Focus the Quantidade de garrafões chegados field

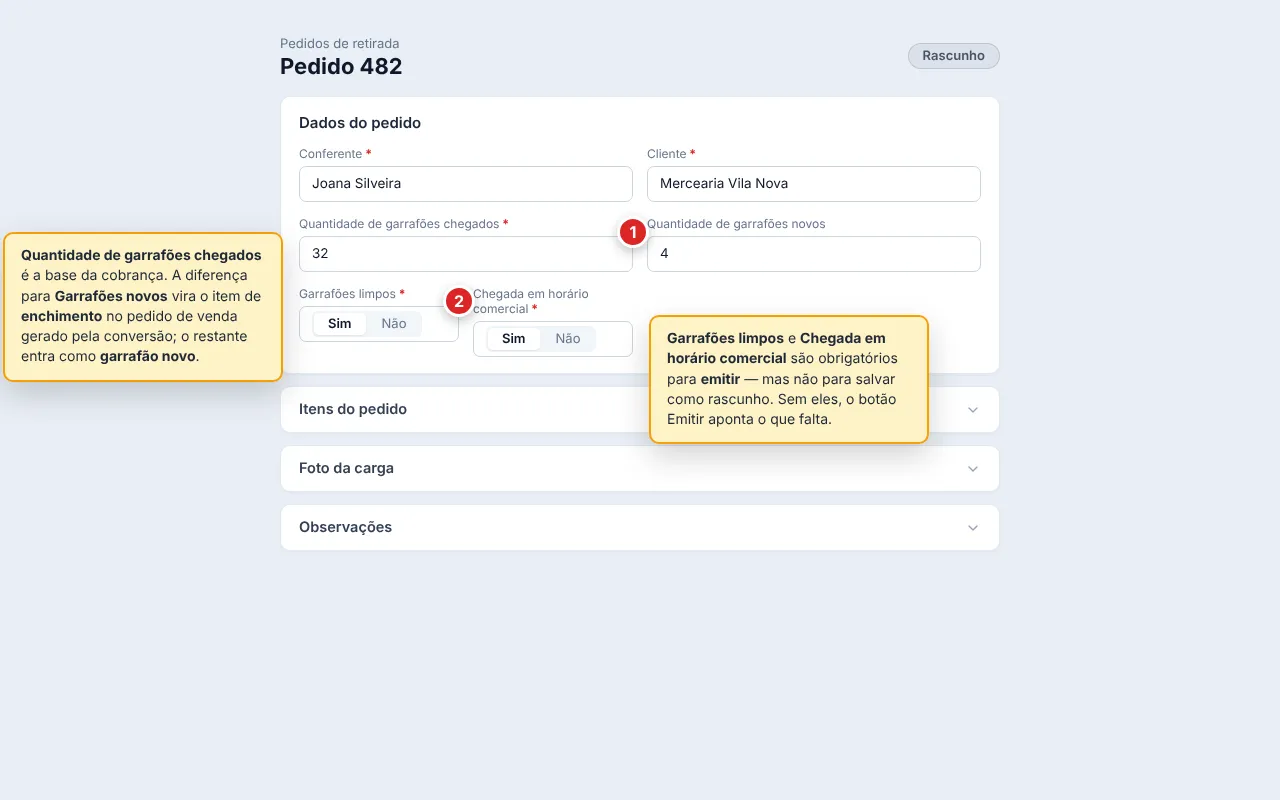coord(466,254)
